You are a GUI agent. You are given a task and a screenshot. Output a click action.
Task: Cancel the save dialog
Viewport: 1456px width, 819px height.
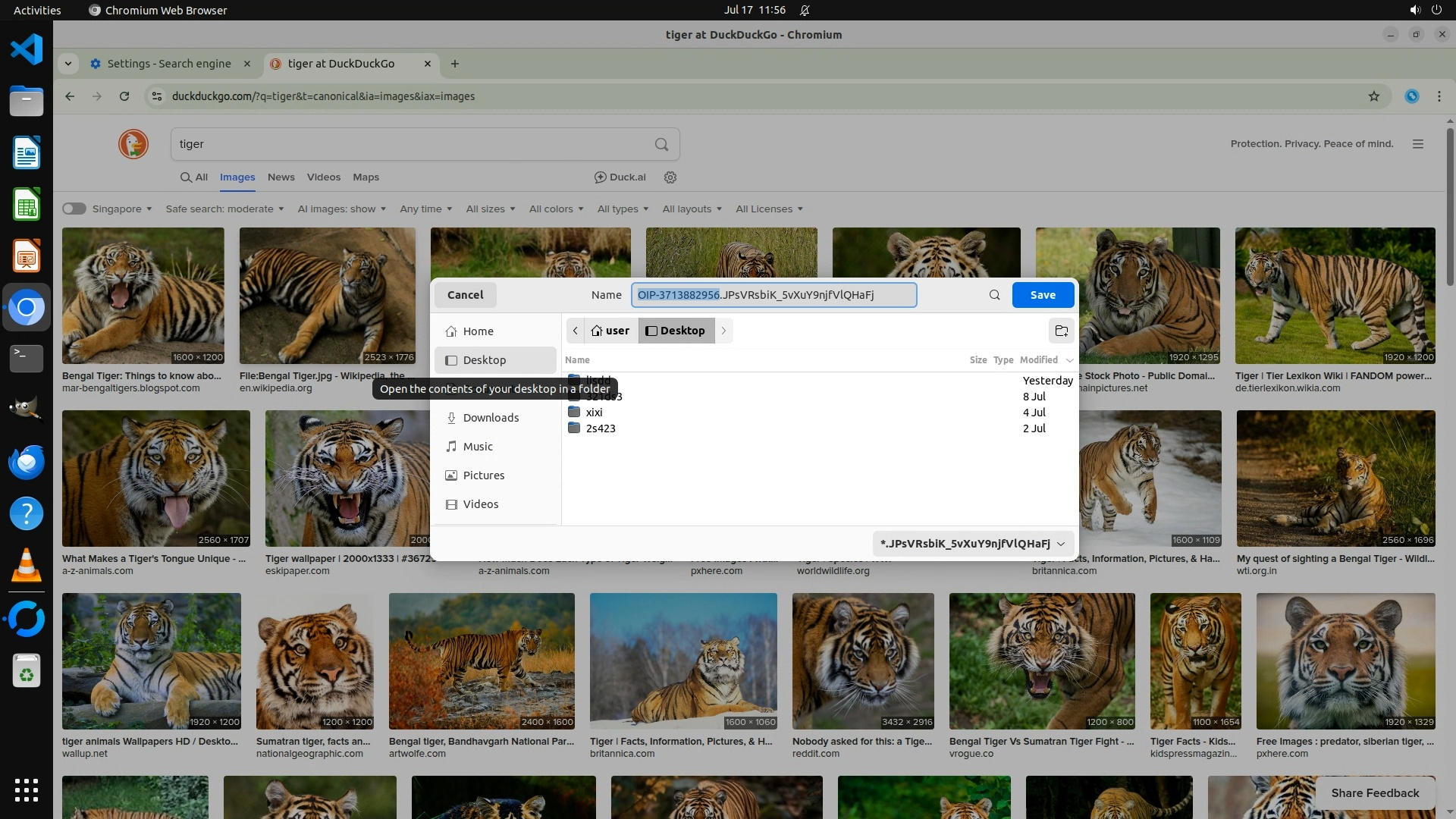click(465, 295)
